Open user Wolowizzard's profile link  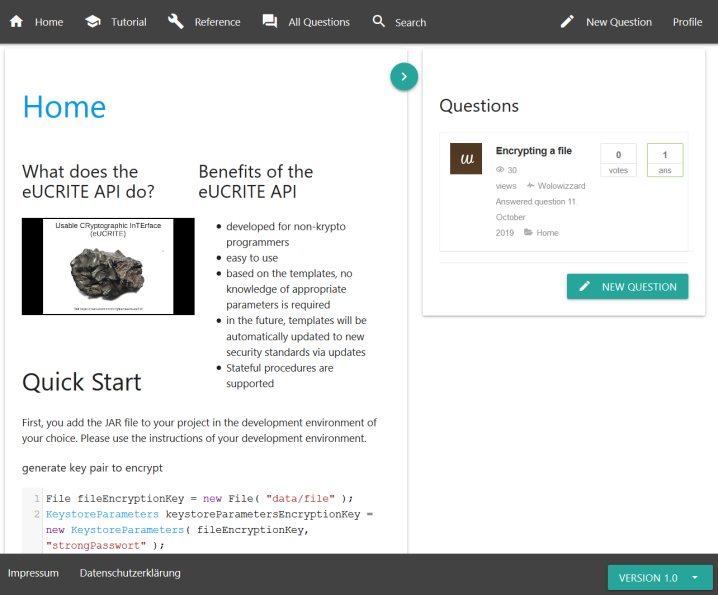coord(561,186)
